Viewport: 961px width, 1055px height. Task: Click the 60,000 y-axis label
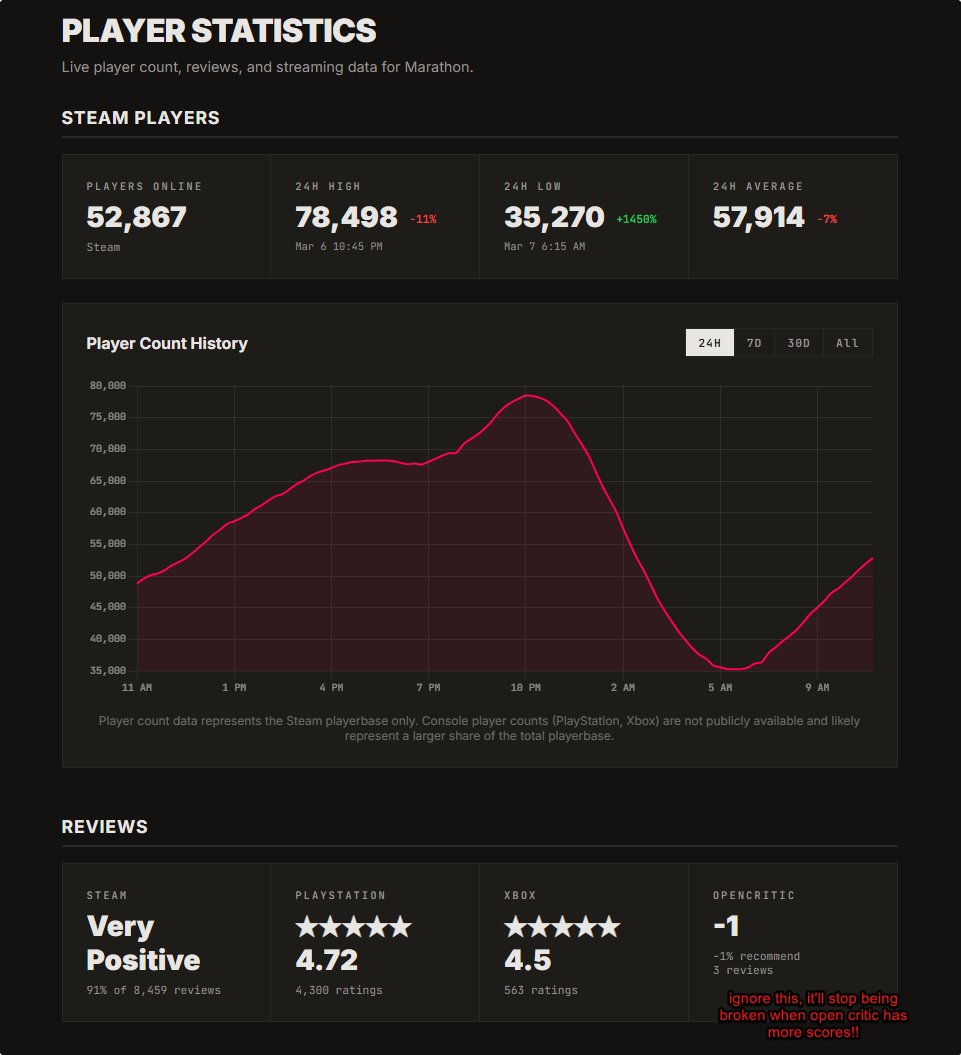click(x=108, y=512)
